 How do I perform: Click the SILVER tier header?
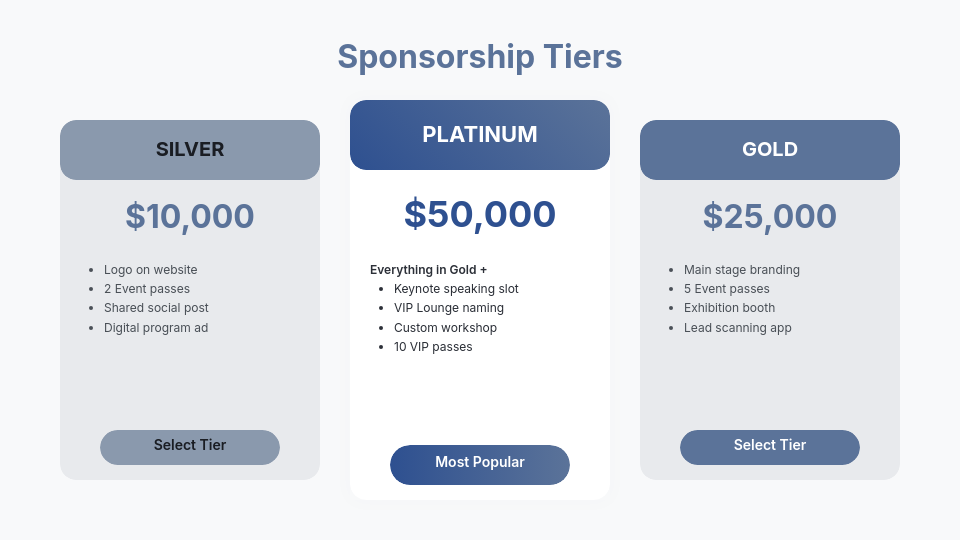point(190,150)
